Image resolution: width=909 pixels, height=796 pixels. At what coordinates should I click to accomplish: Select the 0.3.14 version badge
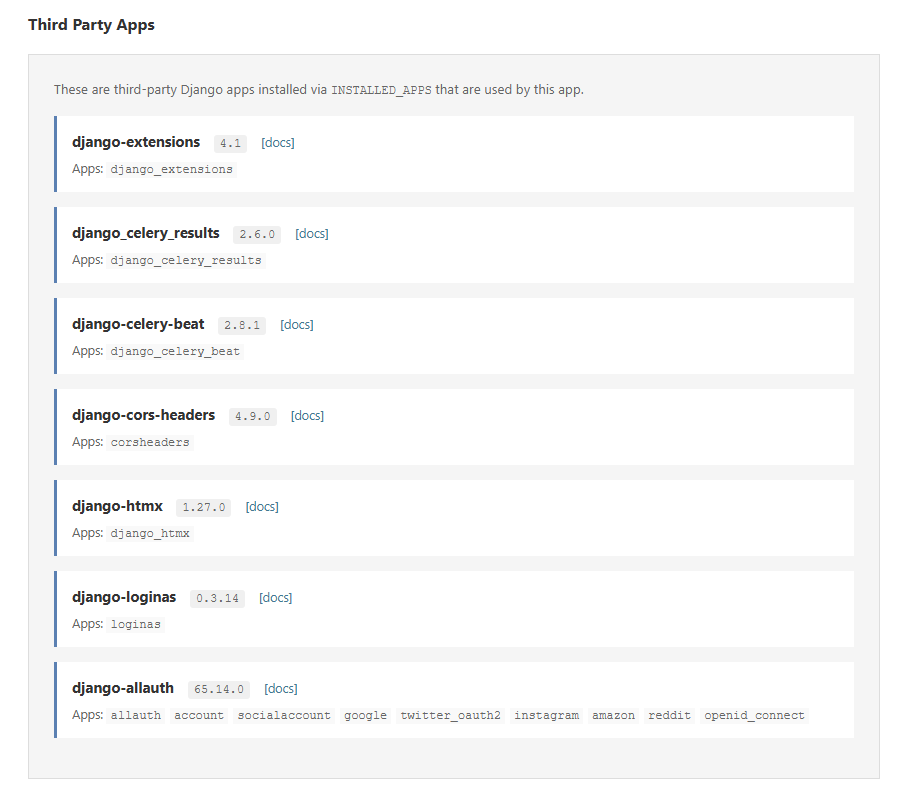pyautogui.click(x=217, y=598)
